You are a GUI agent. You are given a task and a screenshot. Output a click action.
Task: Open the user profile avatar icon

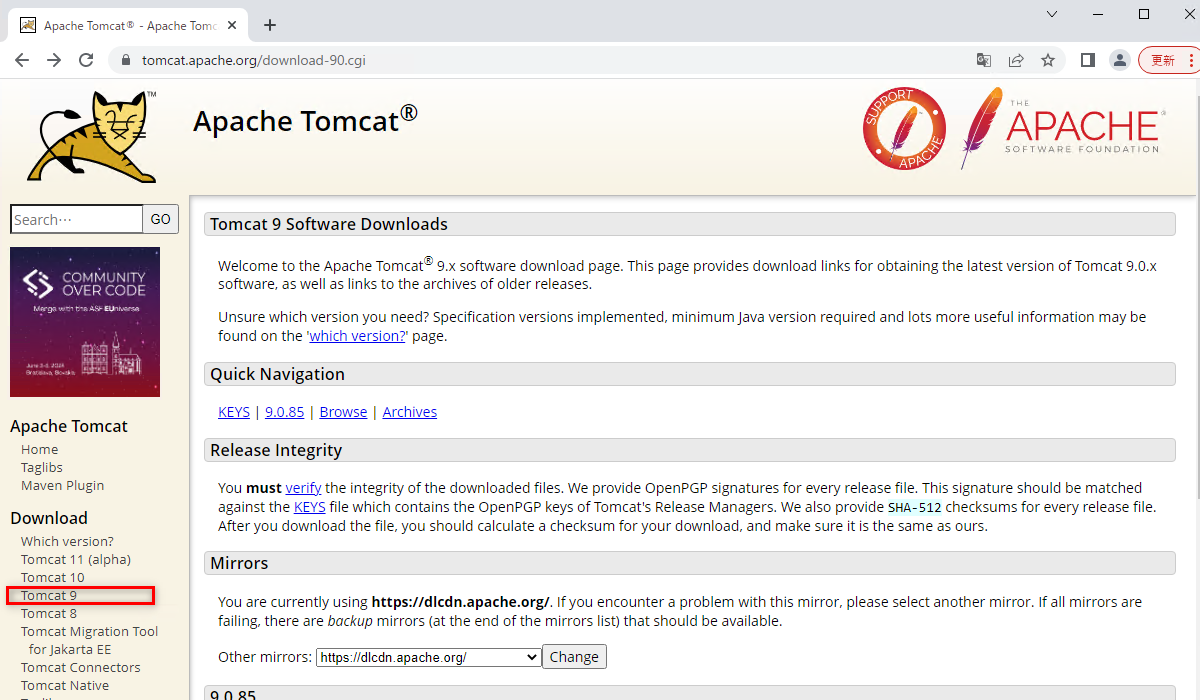tap(1120, 60)
